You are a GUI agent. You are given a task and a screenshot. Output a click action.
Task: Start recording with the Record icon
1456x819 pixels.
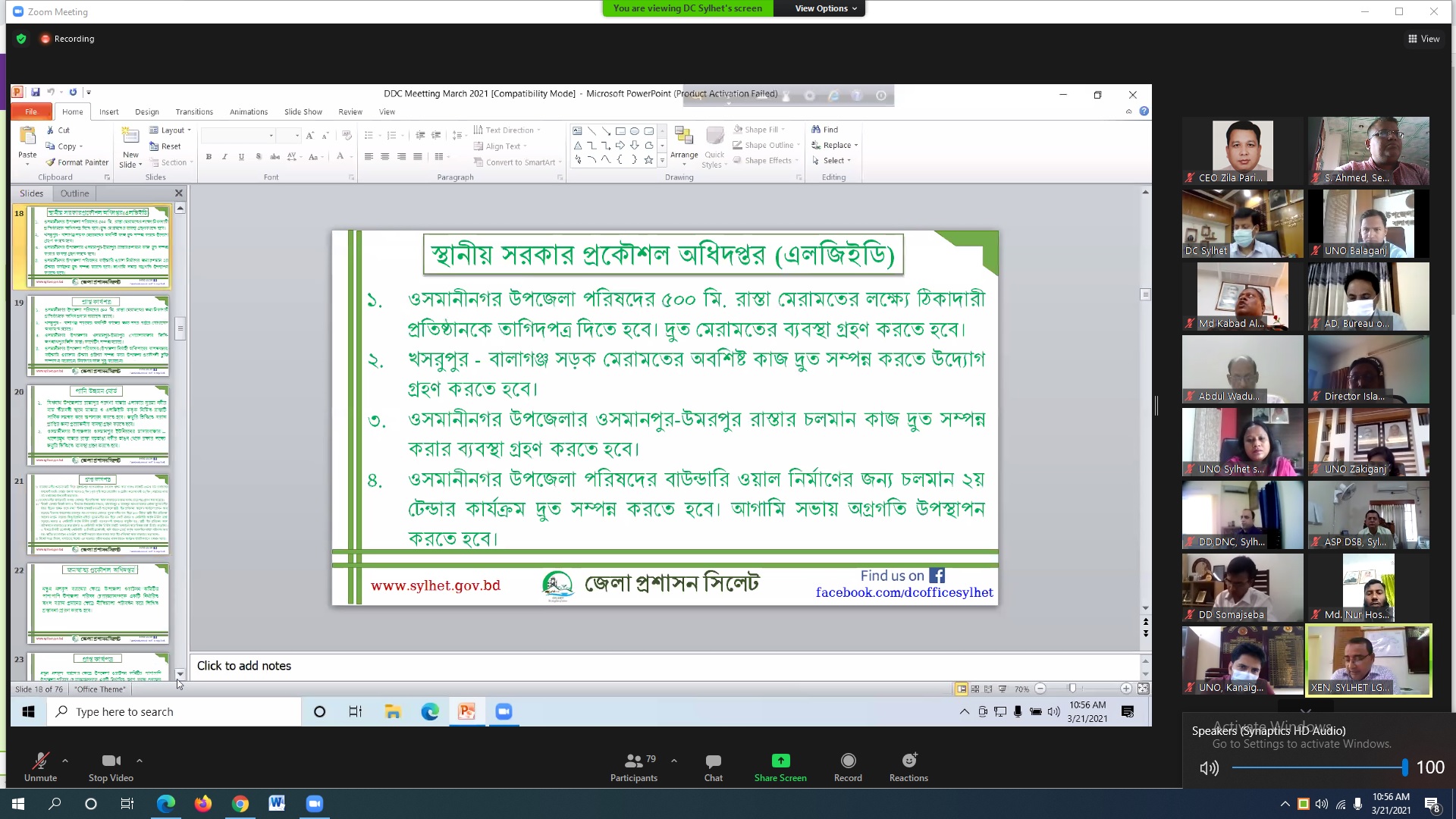[x=848, y=761]
